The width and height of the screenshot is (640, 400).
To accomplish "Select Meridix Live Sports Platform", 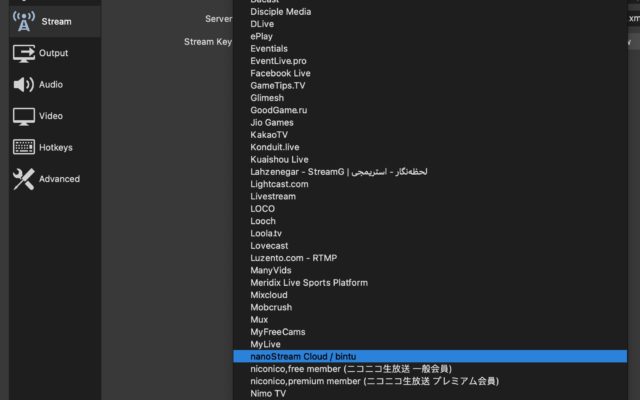I will (x=309, y=282).
